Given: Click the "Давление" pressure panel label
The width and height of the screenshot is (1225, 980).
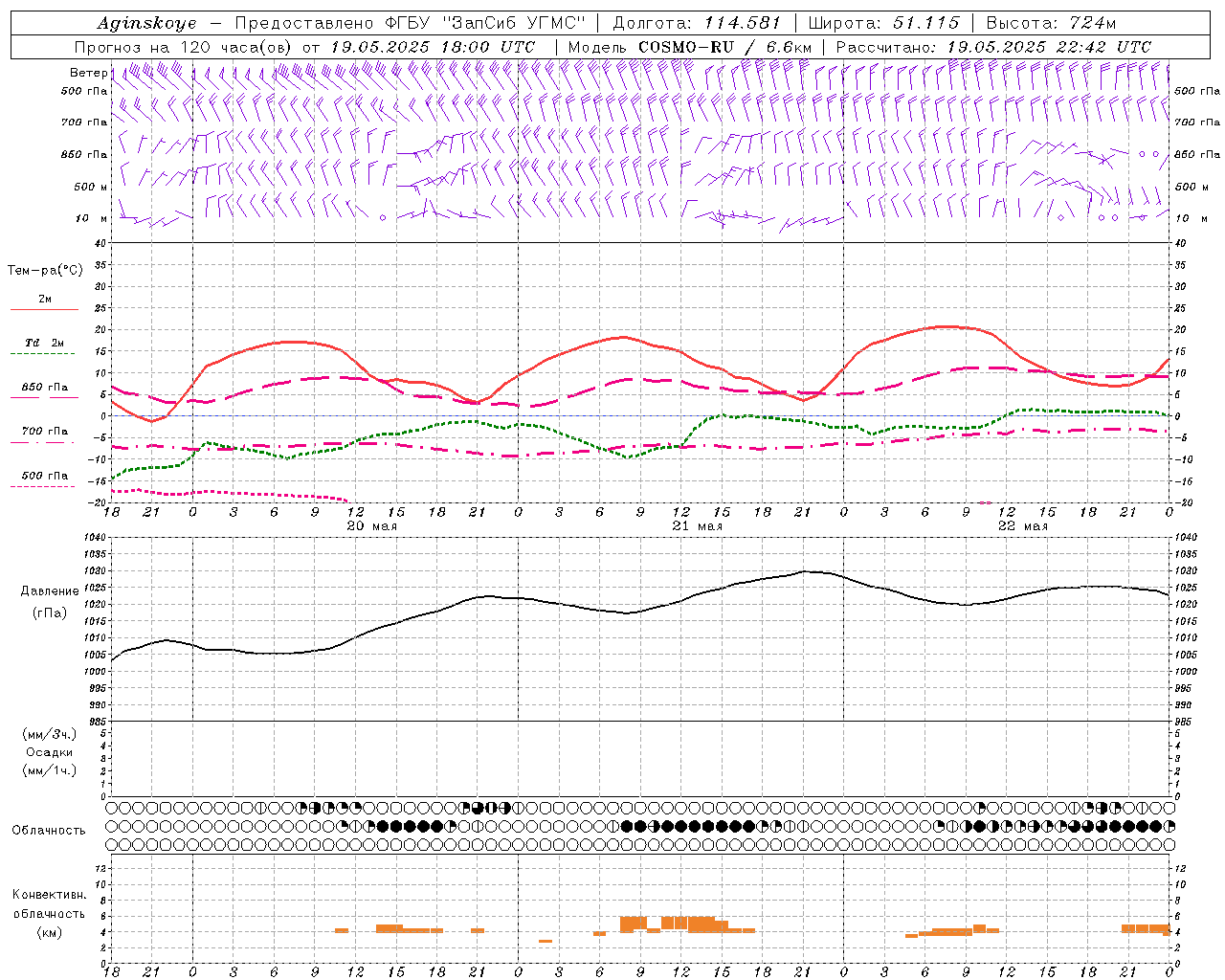Looking at the screenshot, I should pyautogui.click(x=50, y=590).
